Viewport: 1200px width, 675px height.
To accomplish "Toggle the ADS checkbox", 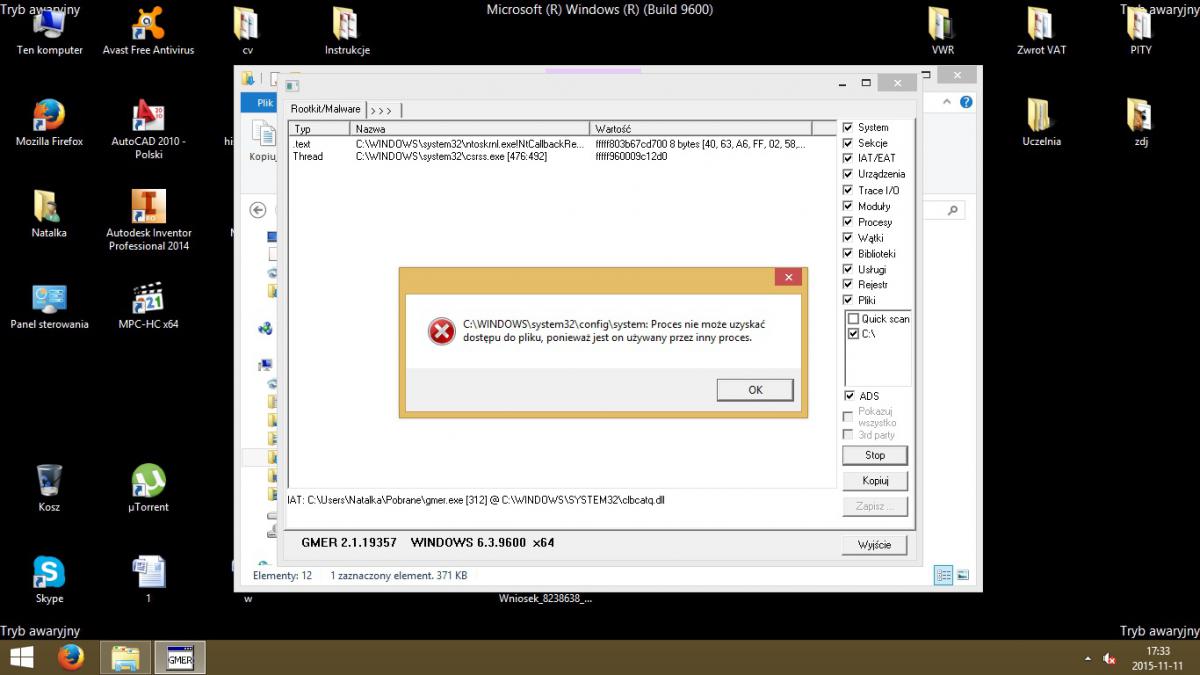I will pyautogui.click(x=848, y=396).
